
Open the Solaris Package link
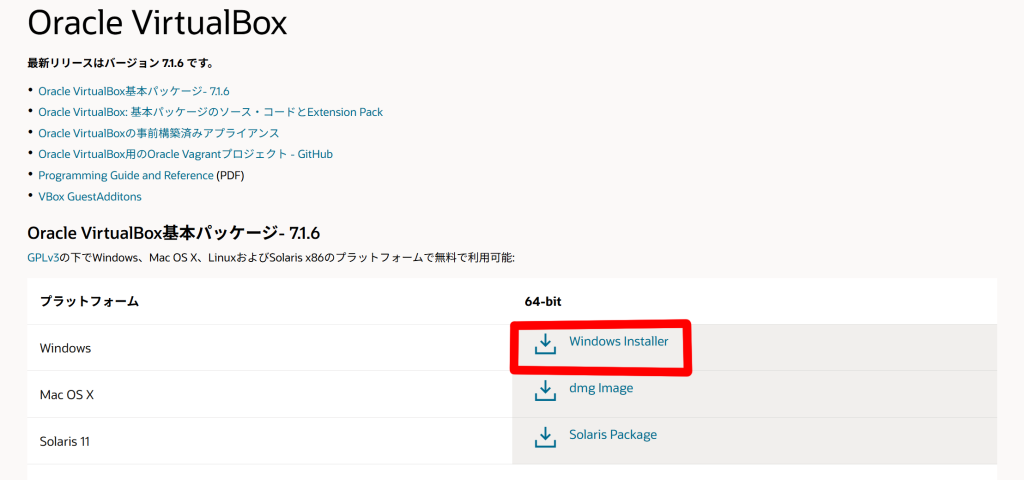(x=613, y=434)
